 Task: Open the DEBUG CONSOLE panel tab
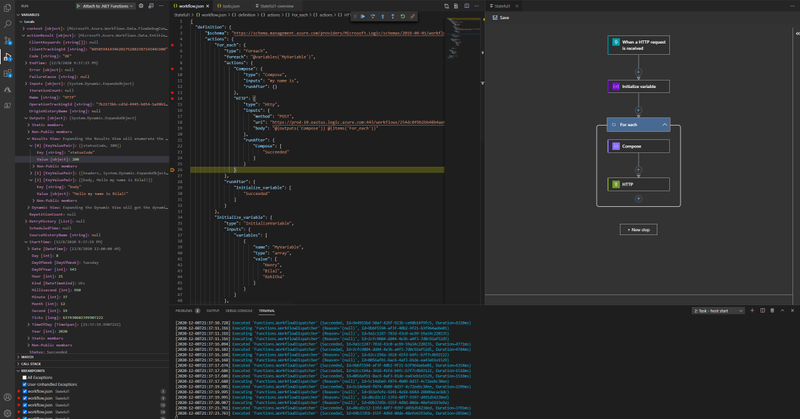pyautogui.click(x=239, y=311)
